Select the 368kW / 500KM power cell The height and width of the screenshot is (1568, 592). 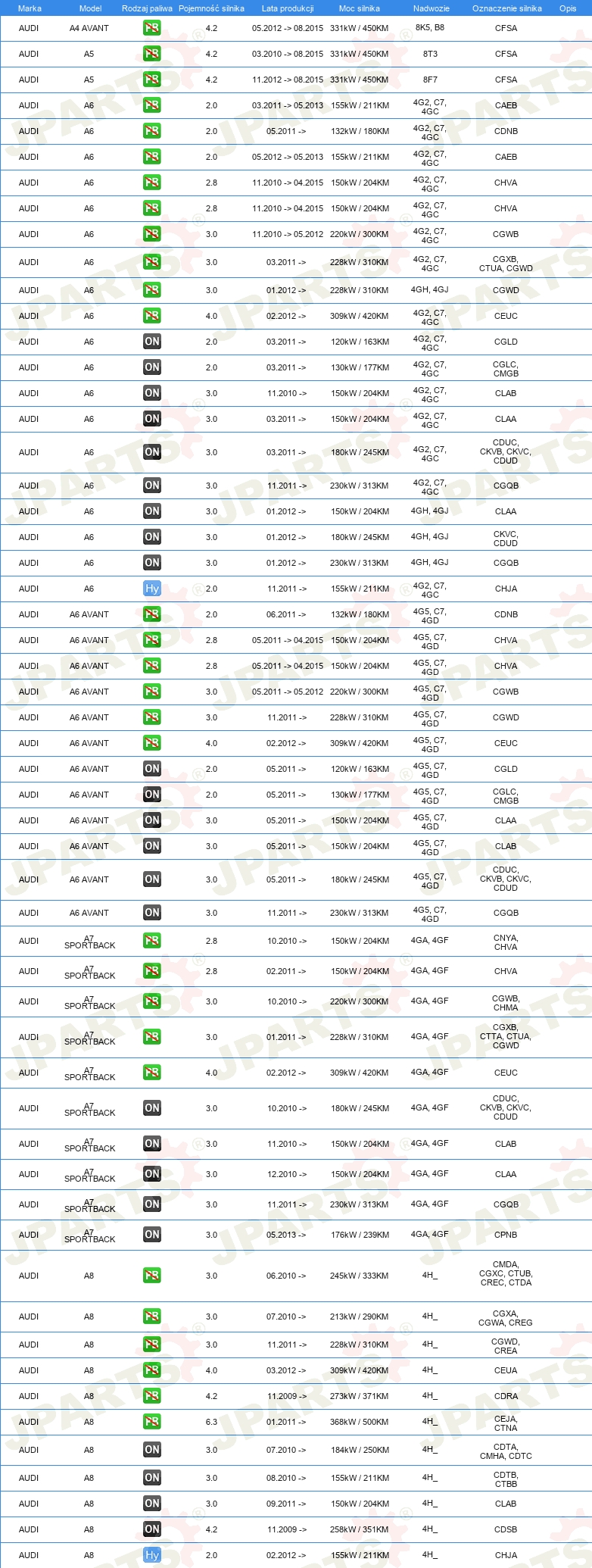coord(360,1422)
